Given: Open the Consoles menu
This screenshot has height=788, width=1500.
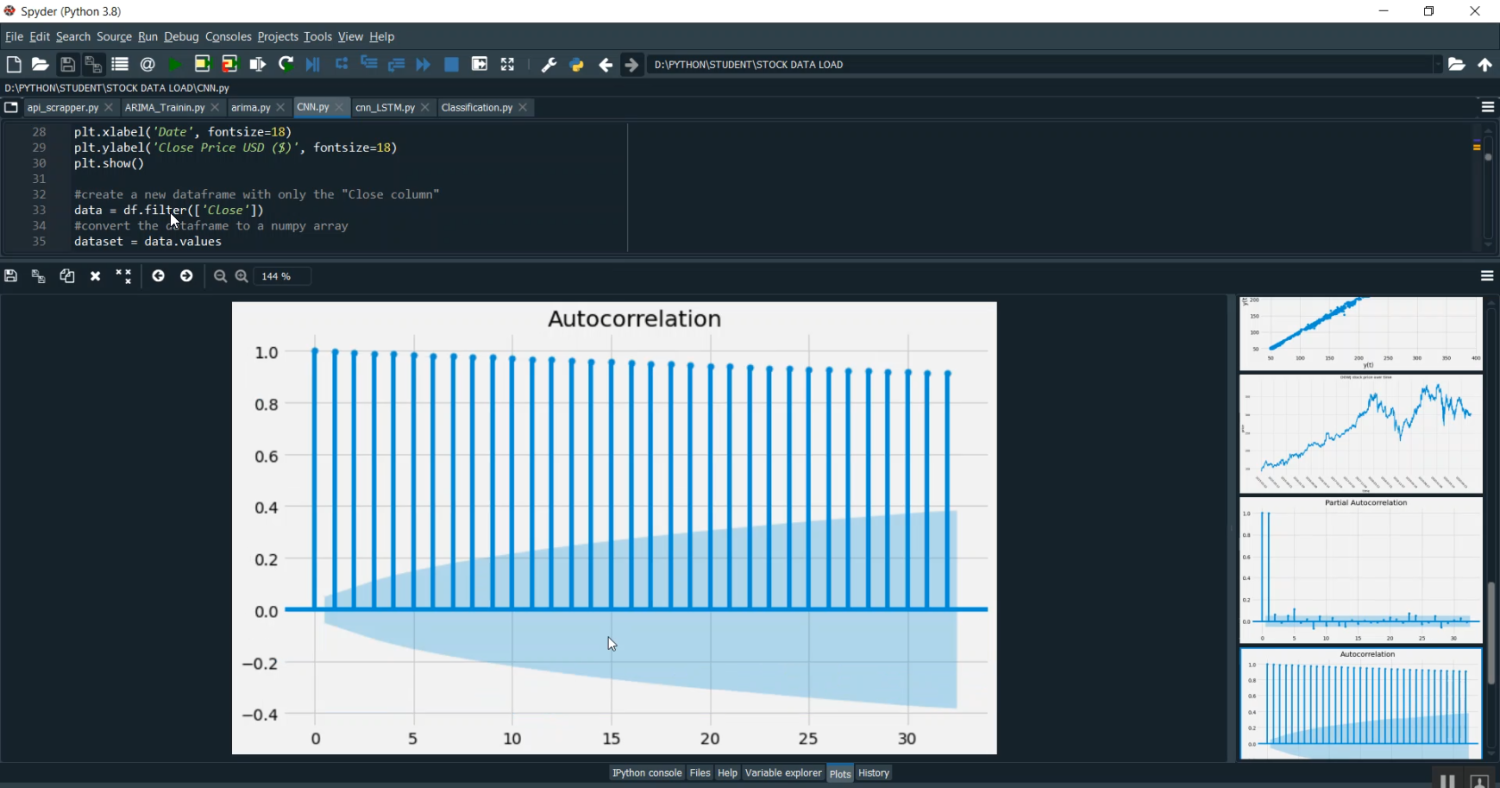Looking at the screenshot, I should click(x=228, y=36).
